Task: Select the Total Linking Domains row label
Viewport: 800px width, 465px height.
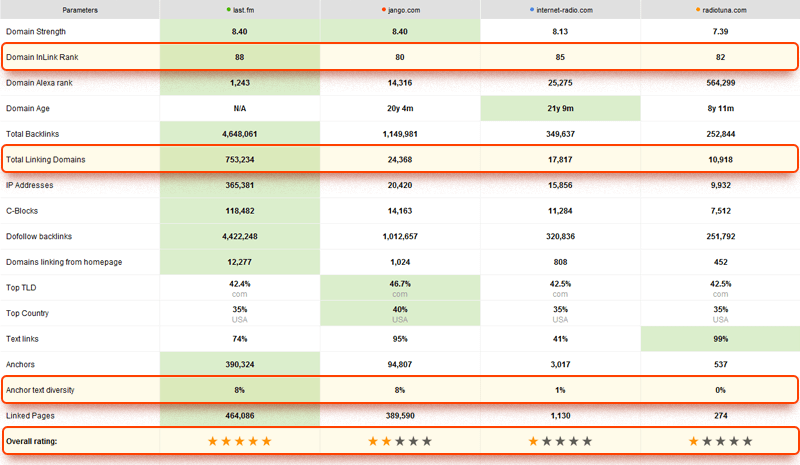Action: click(x=46, y=159)
